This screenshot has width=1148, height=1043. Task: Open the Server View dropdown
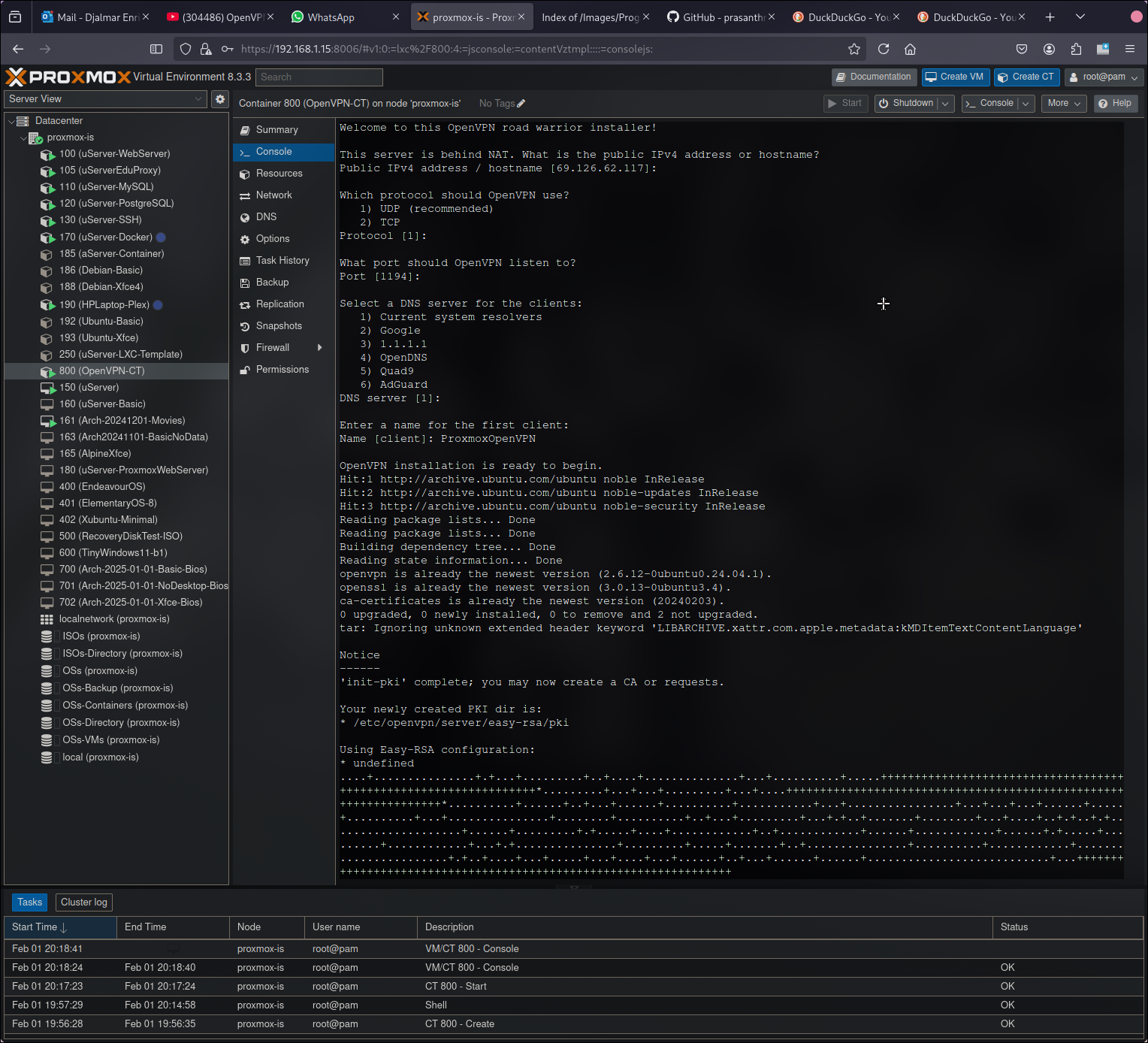click(105, 99)
